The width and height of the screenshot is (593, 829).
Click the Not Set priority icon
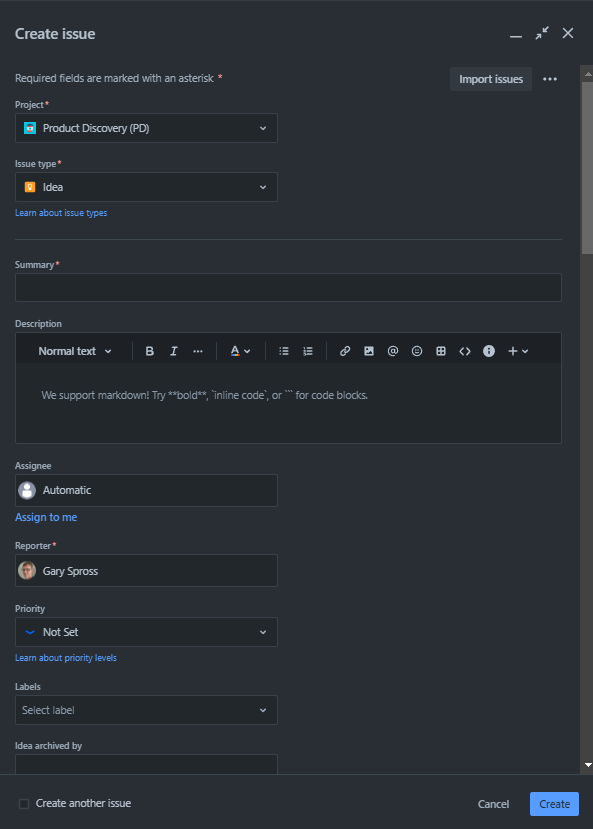click(30, 632)
